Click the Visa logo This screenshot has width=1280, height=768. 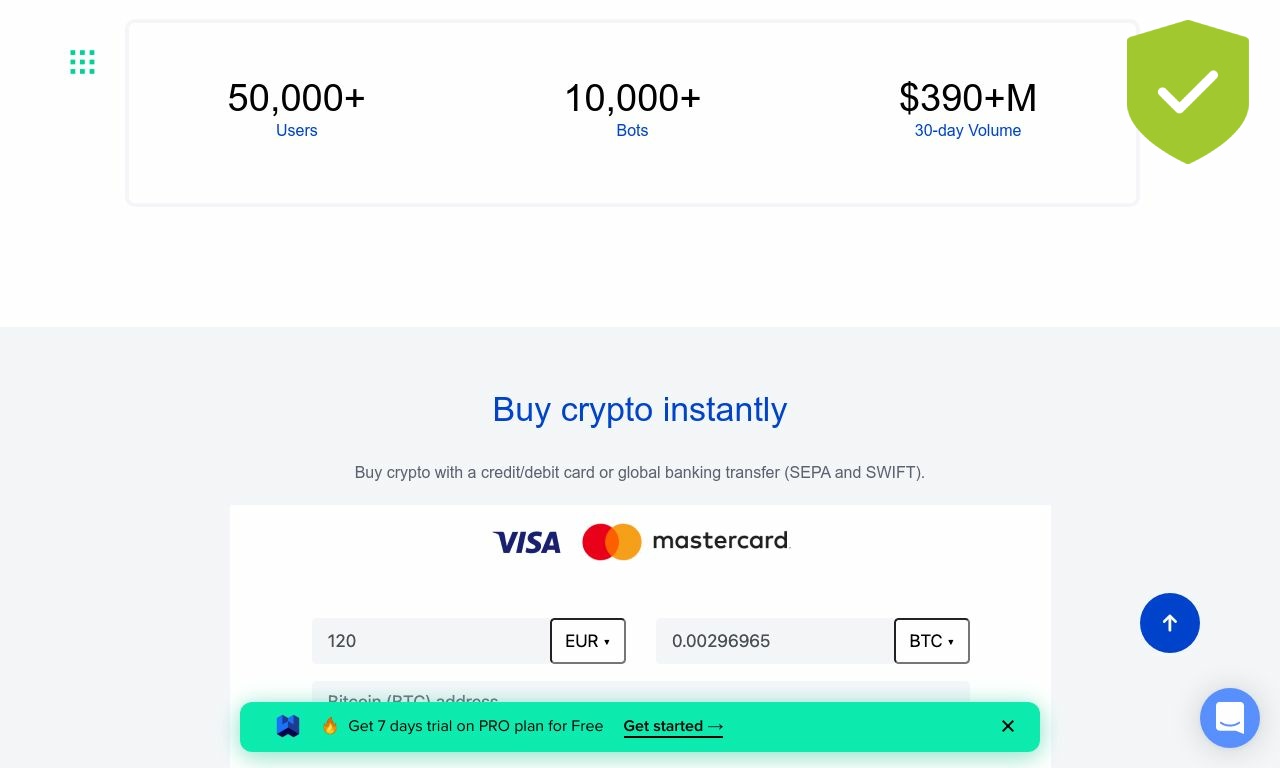[x=527, y=542]
